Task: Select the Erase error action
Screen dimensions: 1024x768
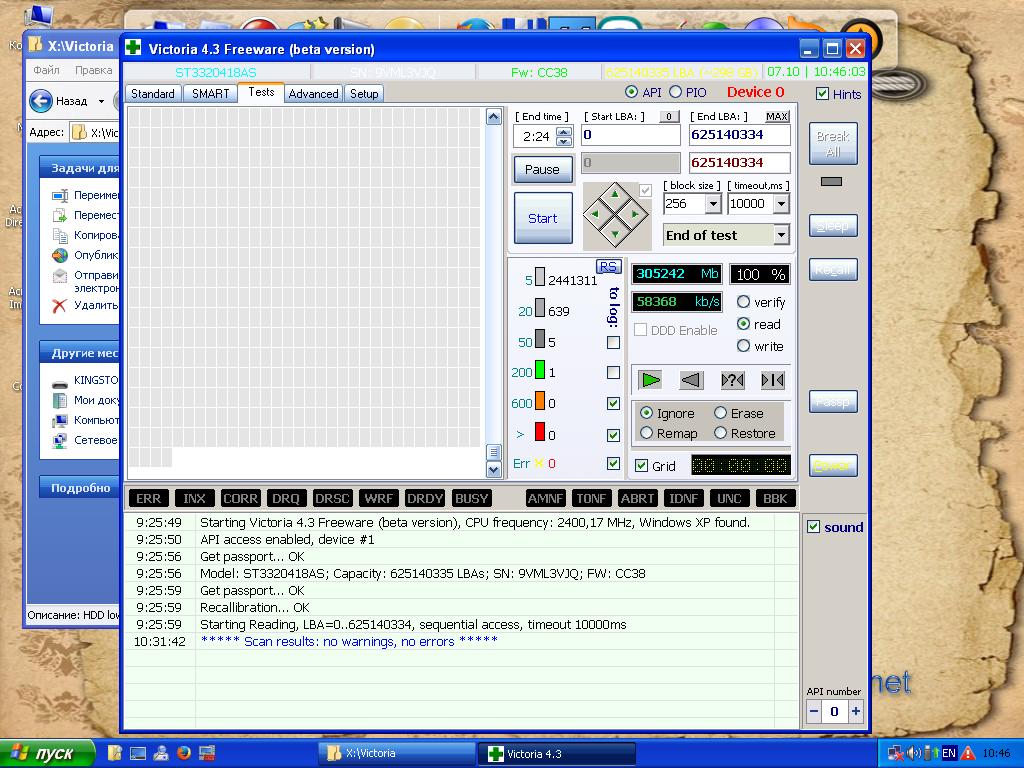Action: tap(720, 413)
